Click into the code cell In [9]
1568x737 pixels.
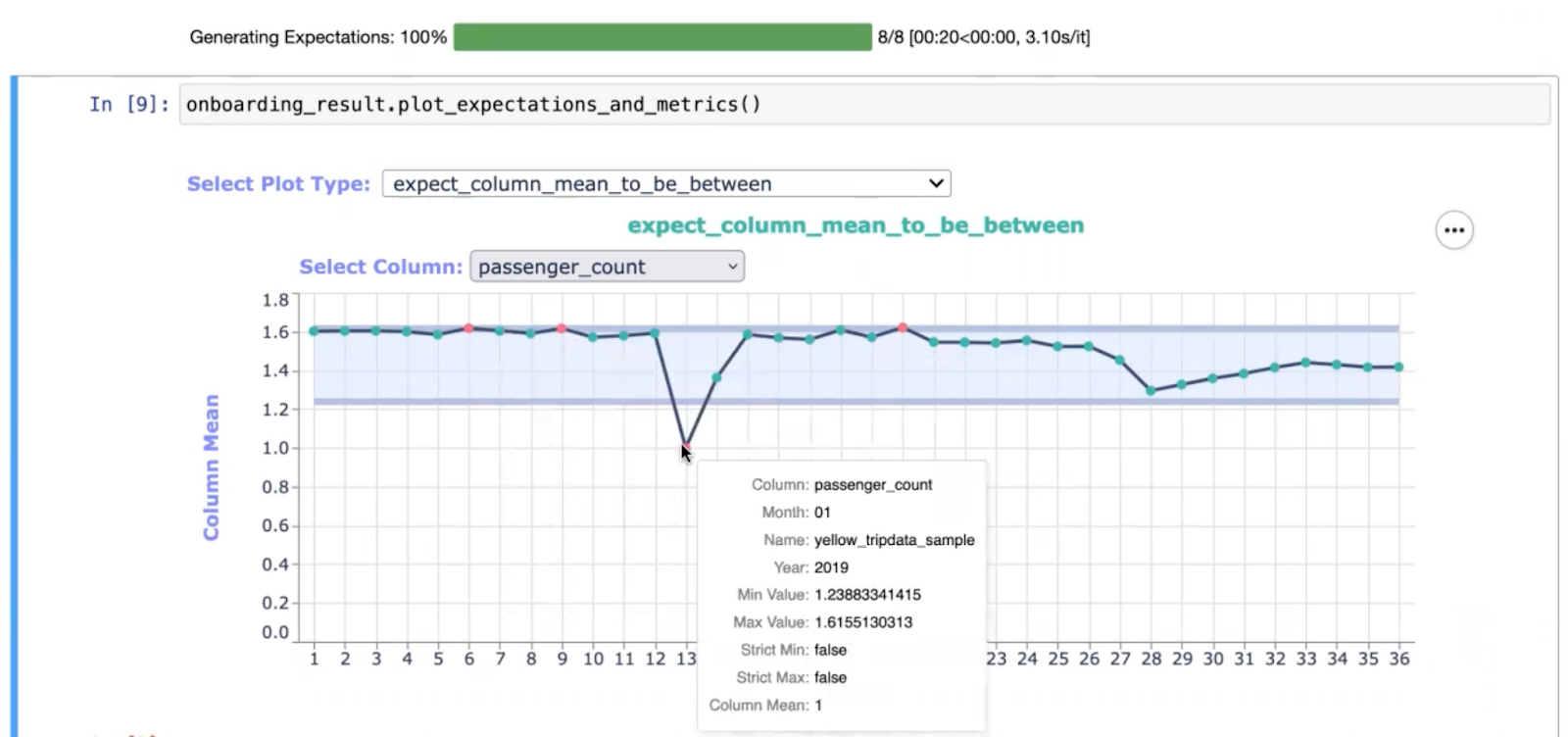(x=864, y=104)
